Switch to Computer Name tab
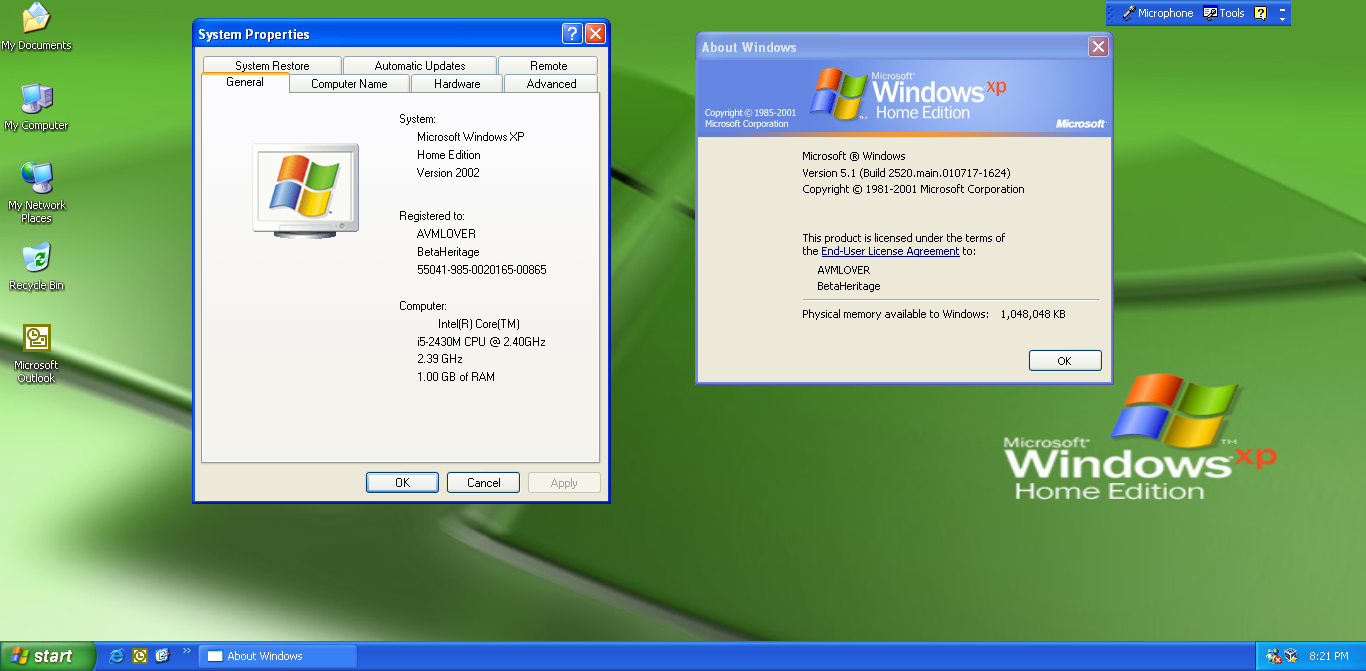The width and height of the screenshot is (1366, 671). click(349, 84)
